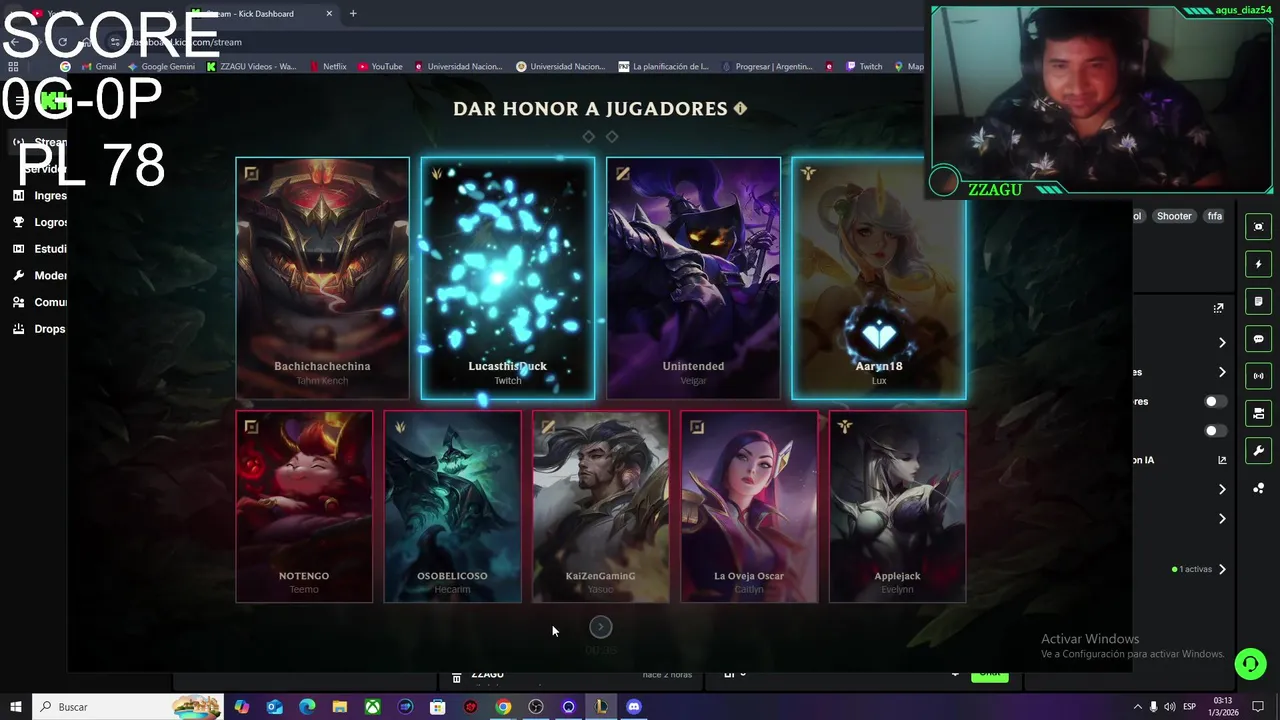Select Bachichachechina's Tahm Kench honor card
The height and width of the screenshot is (720, 1280).
[x=322, y=278]
